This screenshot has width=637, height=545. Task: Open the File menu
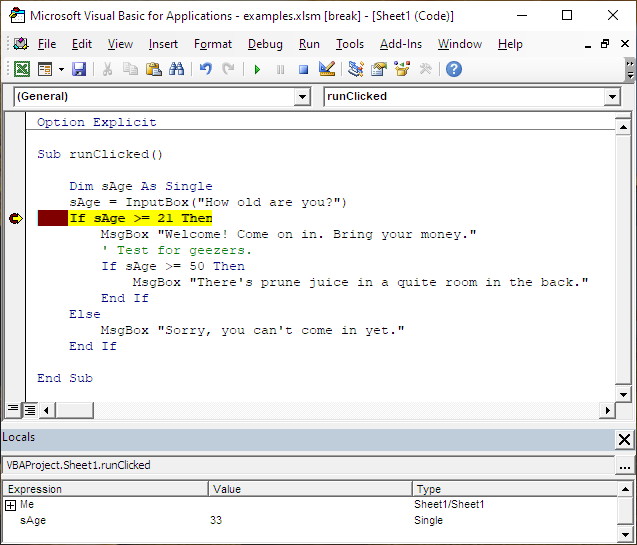pos(47,44)
